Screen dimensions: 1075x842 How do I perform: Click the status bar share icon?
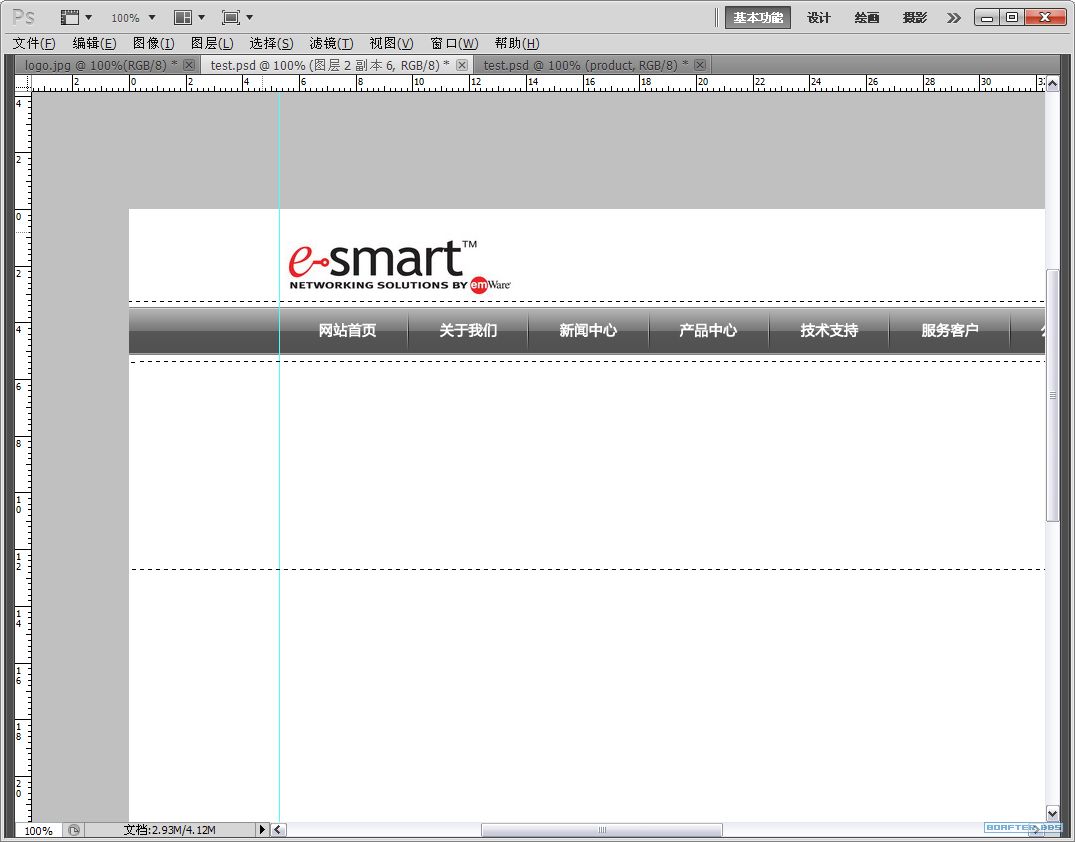tap(73, 830)
